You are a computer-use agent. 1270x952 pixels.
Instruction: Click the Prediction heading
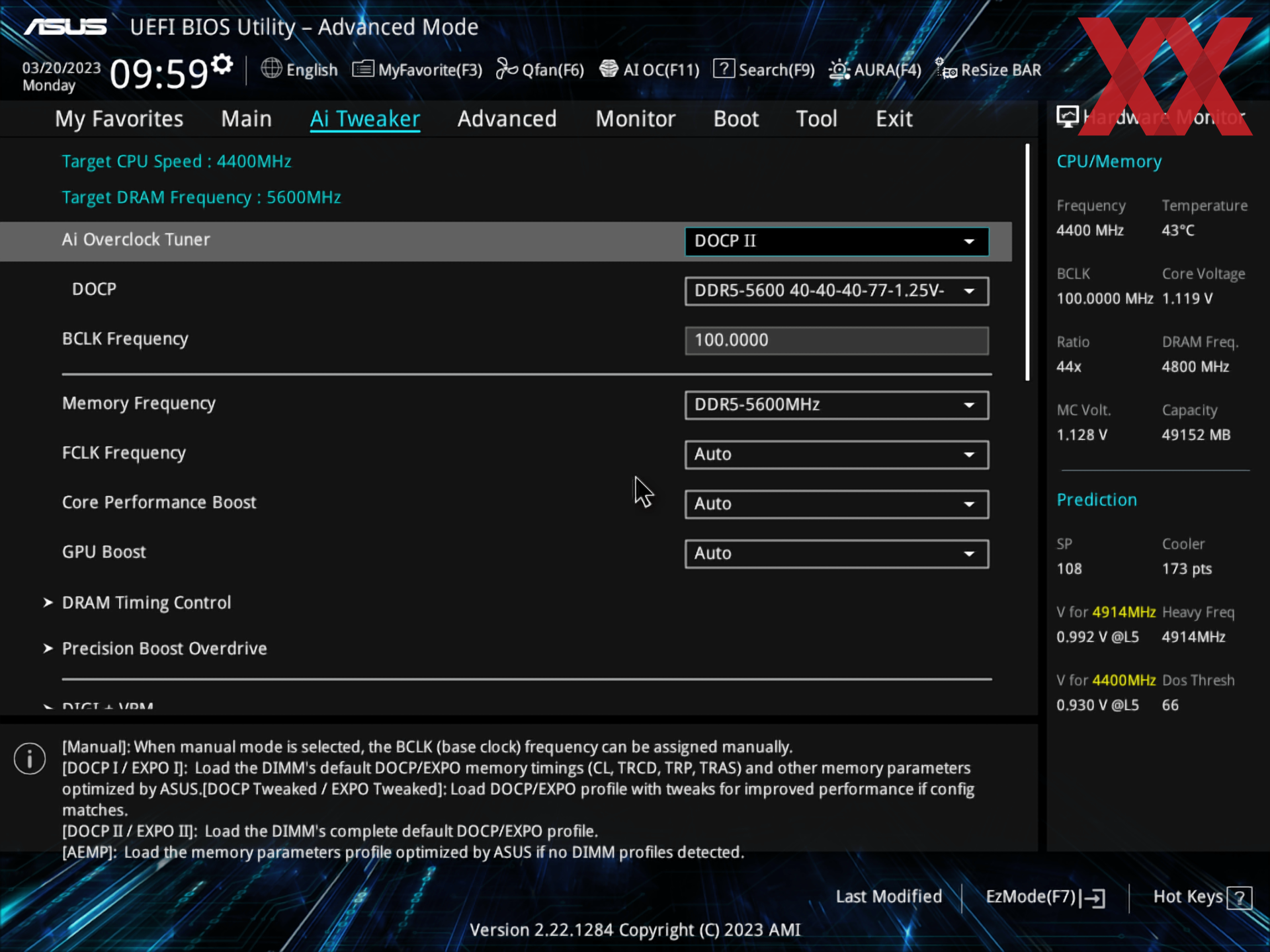1097,500
